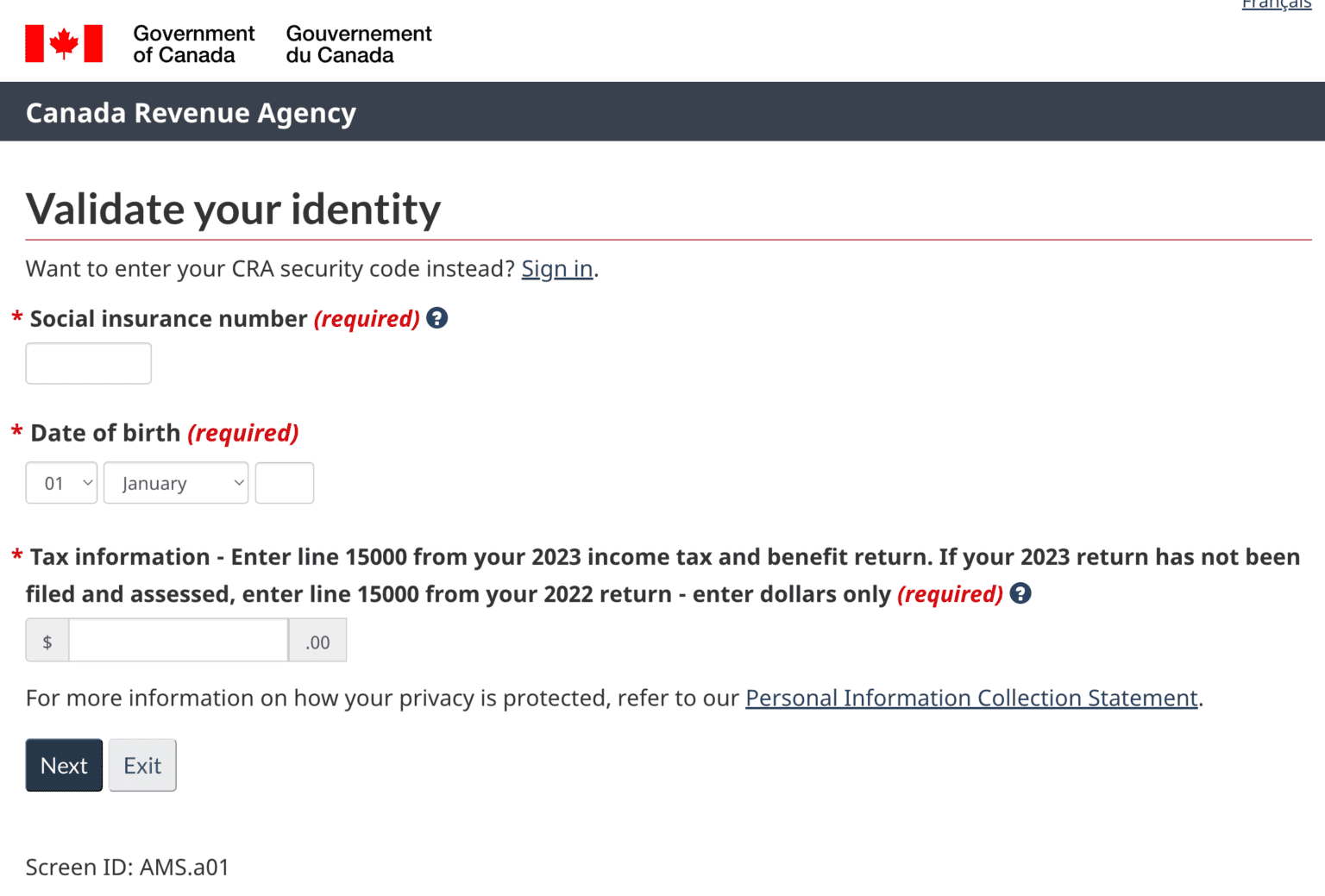
Task: Click the Gouvernement du Canada text
Action: pos(358,44)
